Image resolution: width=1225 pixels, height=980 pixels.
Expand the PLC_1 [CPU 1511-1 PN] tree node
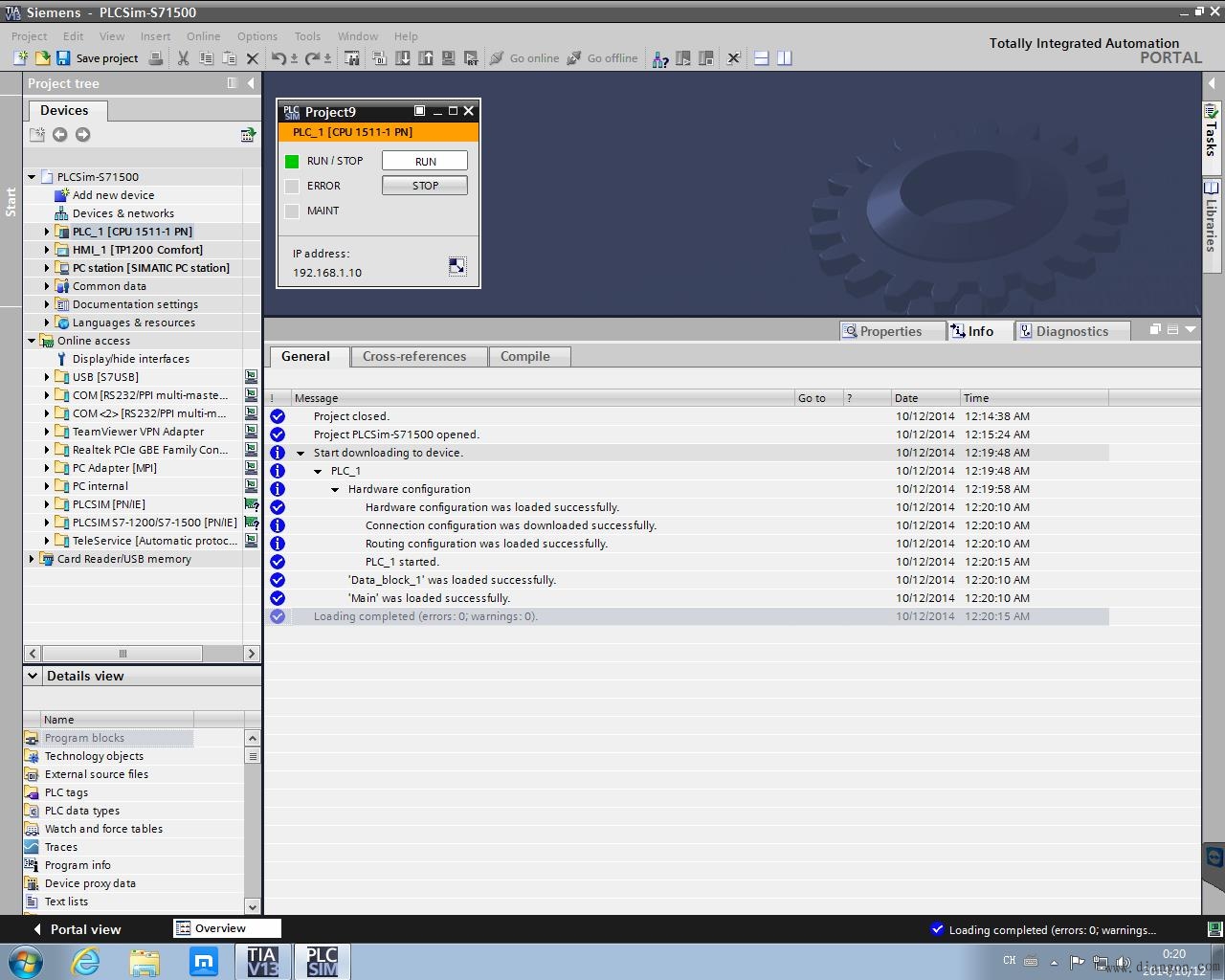tap(47, 232)
